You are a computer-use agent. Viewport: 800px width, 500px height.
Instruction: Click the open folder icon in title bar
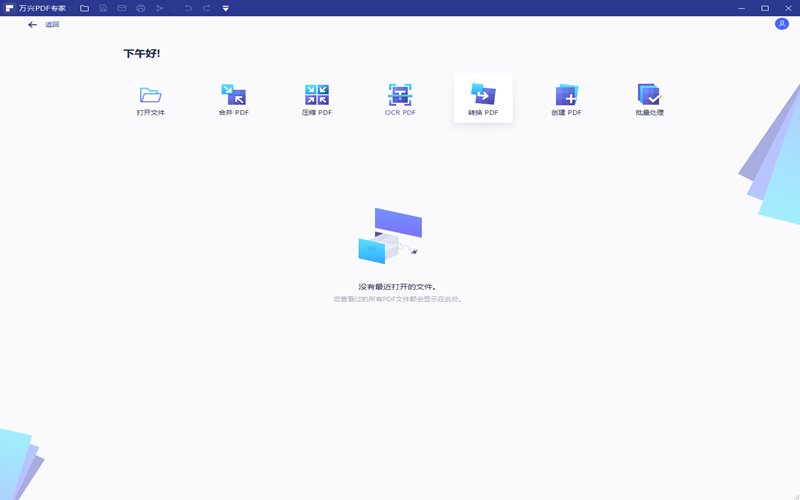(x=84, y=8)
